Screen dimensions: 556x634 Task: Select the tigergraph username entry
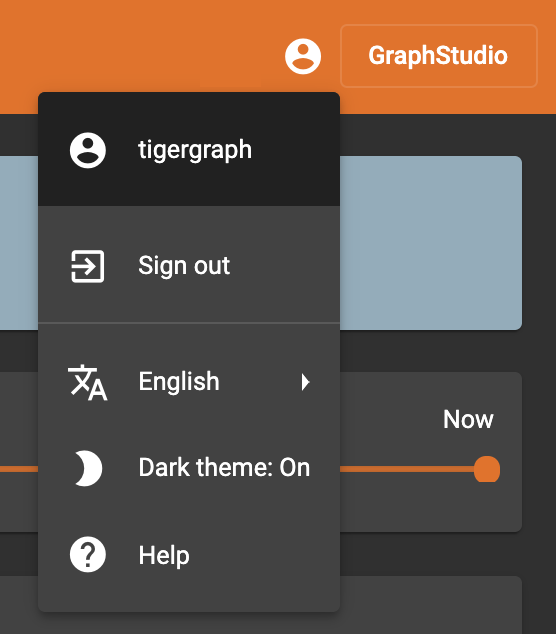pos(189,149)
